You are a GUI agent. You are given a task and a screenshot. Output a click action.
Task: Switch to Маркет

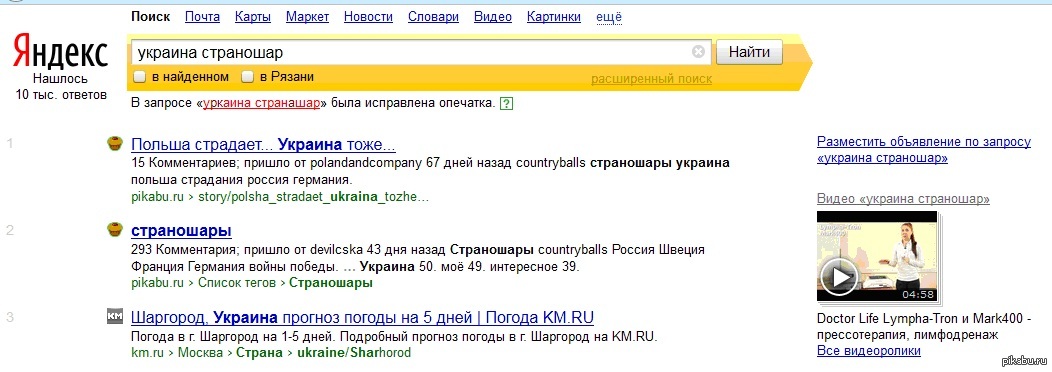click(307, 17)
